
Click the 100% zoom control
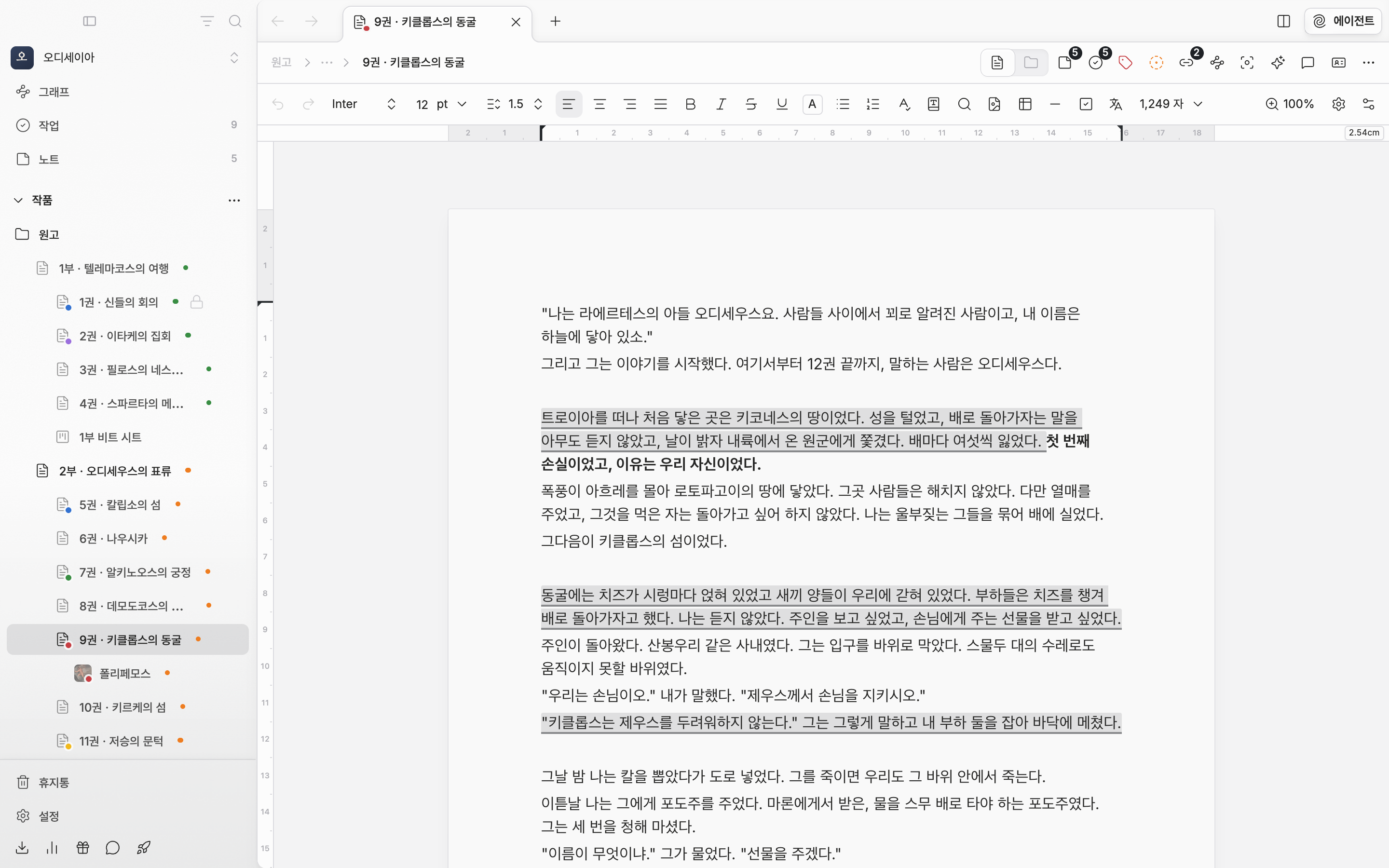tap(1290, 104)
